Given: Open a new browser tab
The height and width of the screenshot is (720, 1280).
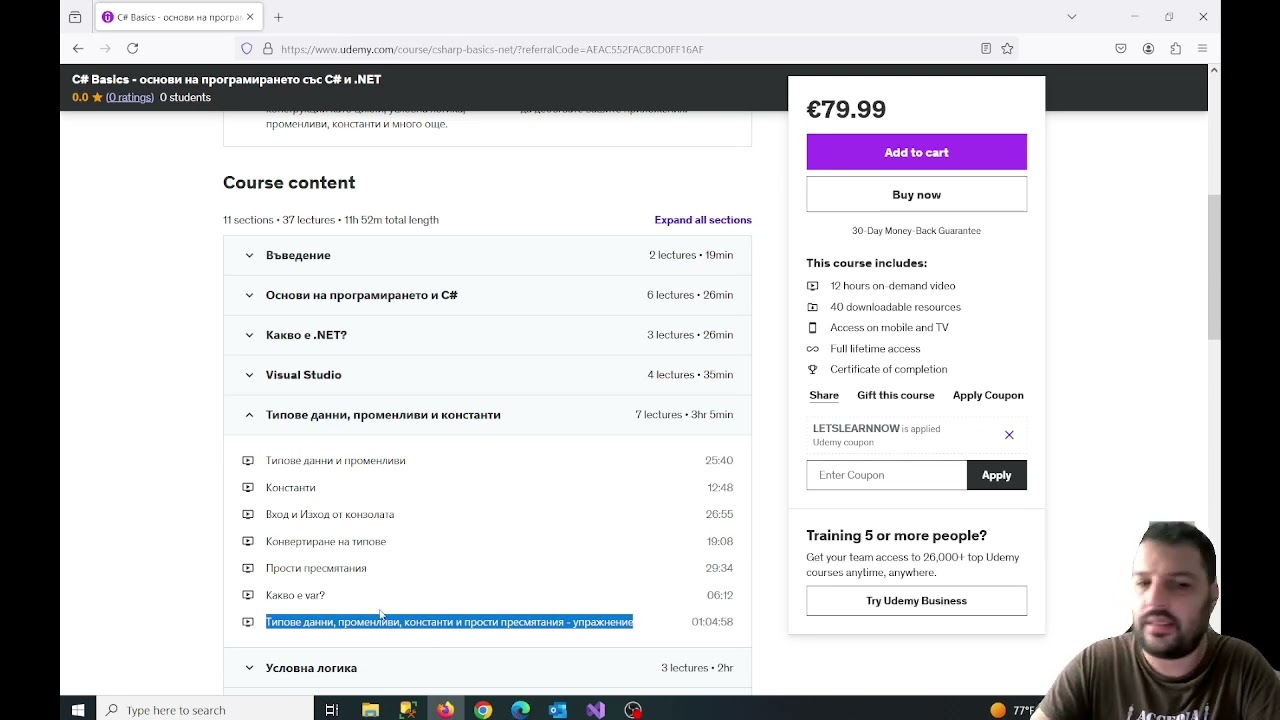Looking at the screenshot, I should 279,17.
